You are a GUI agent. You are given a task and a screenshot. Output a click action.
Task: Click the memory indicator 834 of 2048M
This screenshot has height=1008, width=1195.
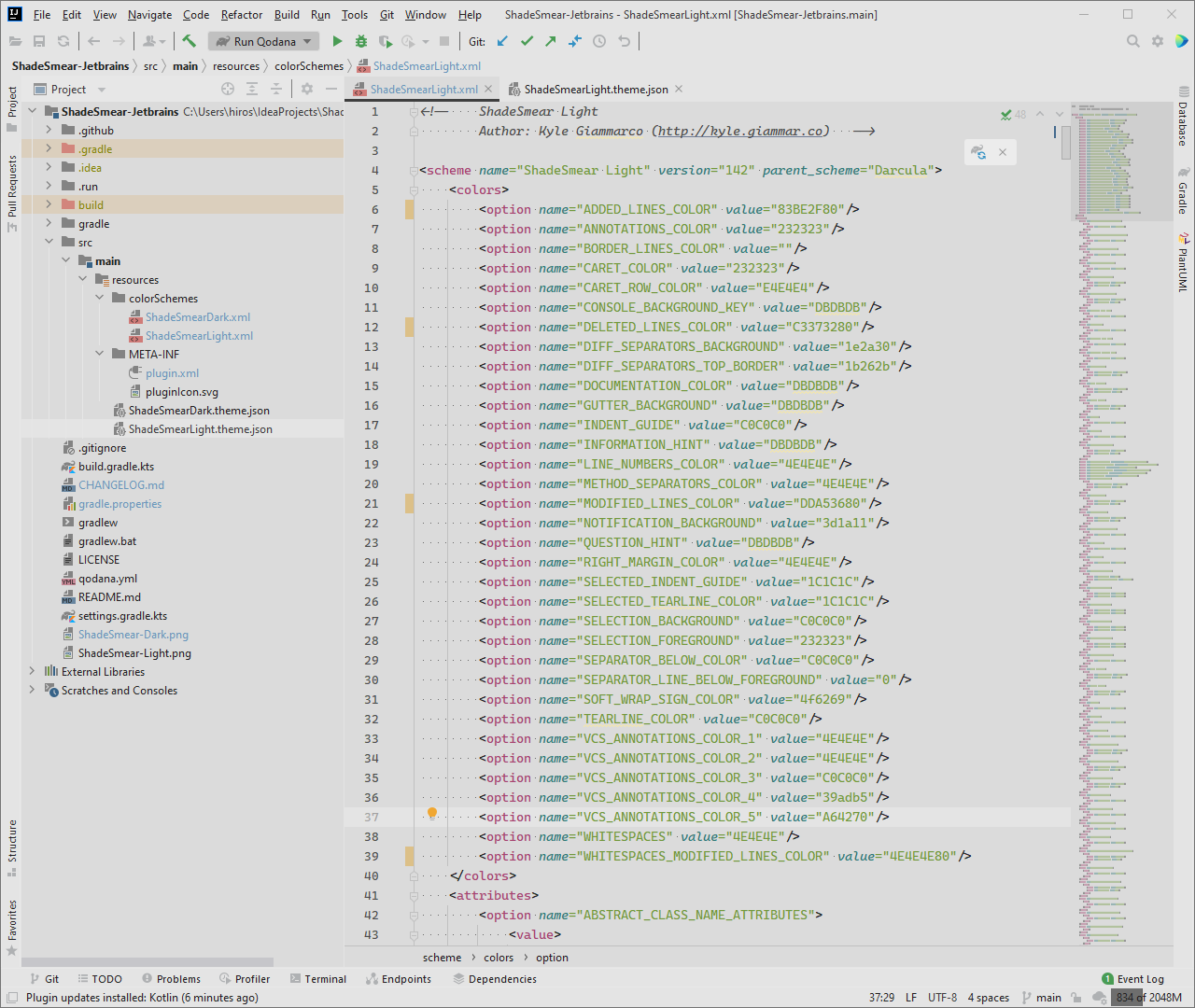1149,997
